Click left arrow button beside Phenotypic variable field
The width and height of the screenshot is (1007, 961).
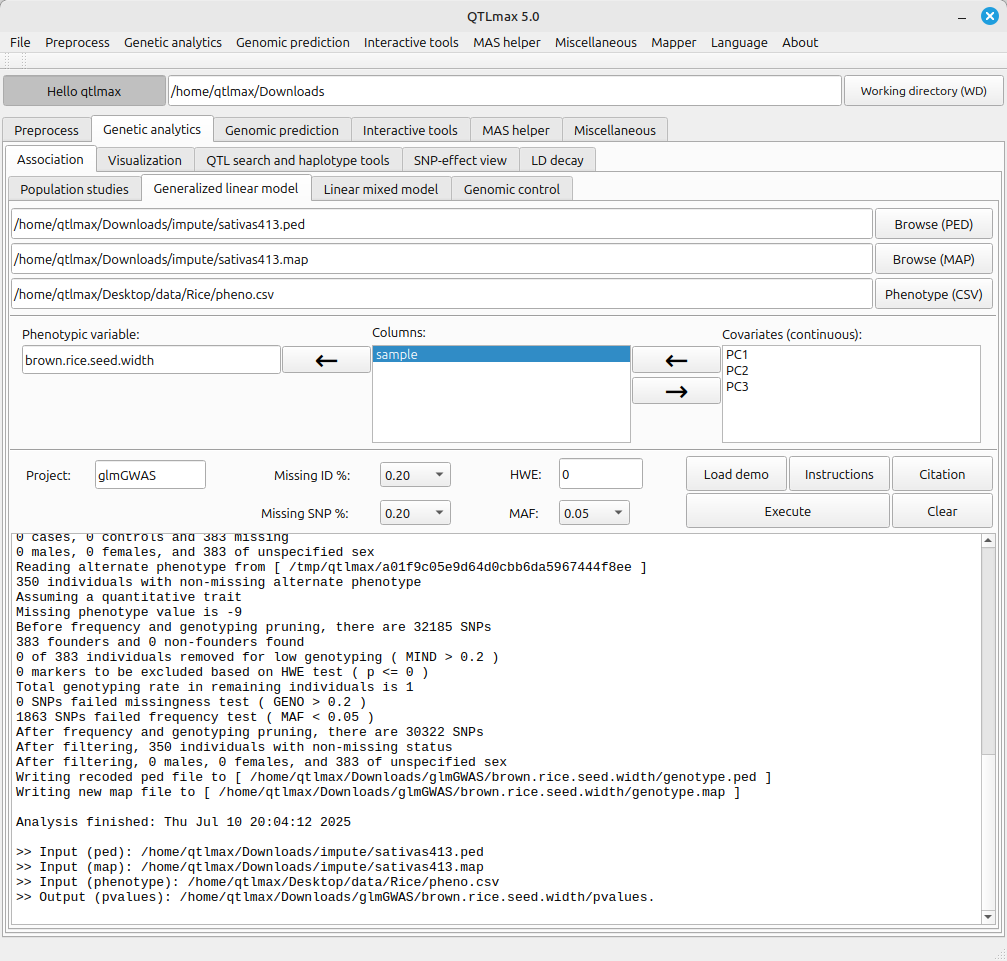pyautogui.click(x=326, y=360)
